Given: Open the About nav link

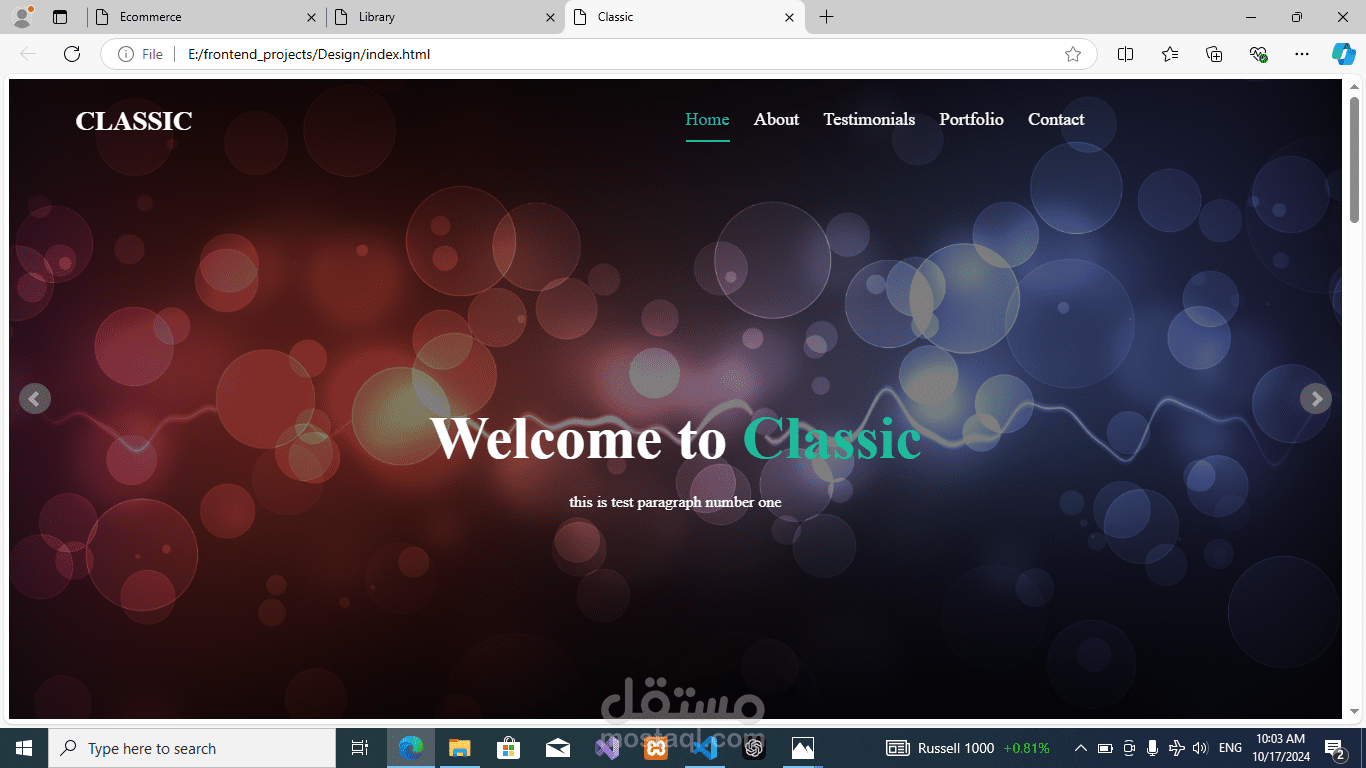Looking at the screenshot, I should pyautogui.click(x=776, y=120).
